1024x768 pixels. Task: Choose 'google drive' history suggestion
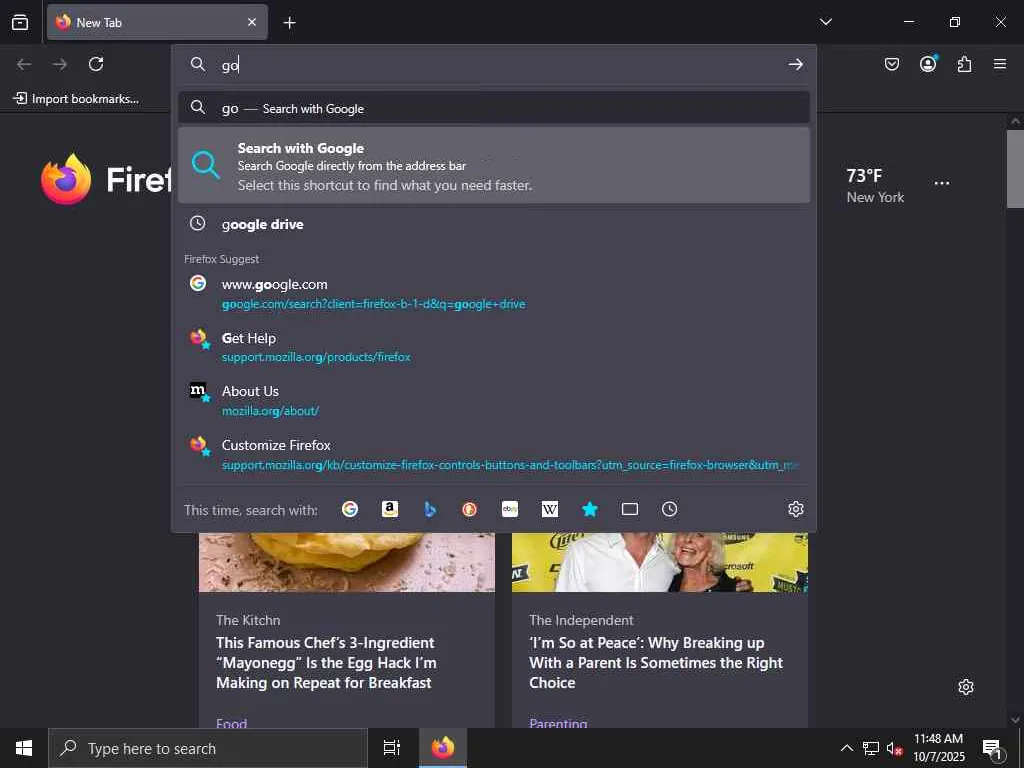point(494,224)
